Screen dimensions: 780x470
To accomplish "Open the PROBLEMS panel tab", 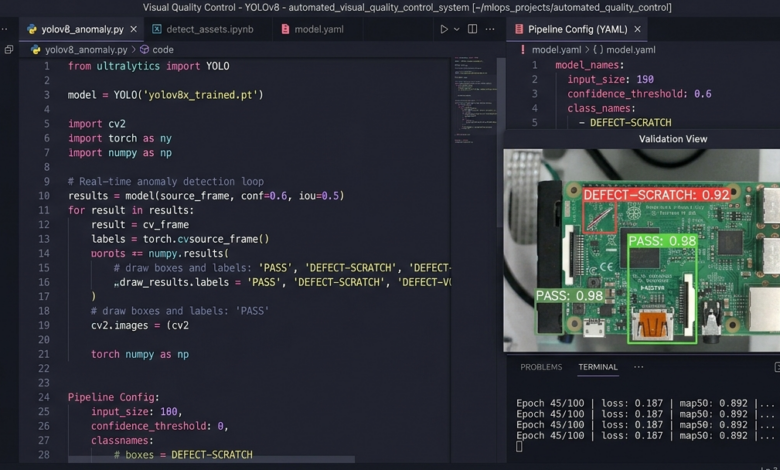I will click(x=541, y=367).
